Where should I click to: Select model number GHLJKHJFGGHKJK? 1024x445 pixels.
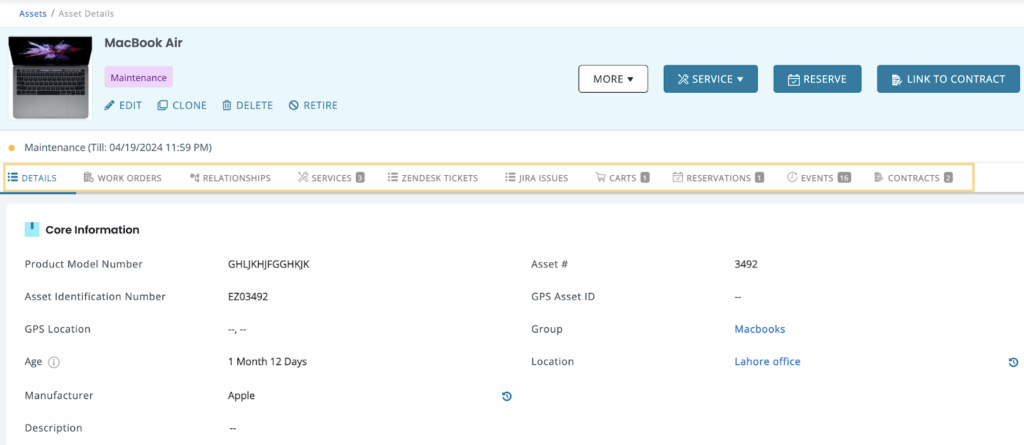coord(268,265)
